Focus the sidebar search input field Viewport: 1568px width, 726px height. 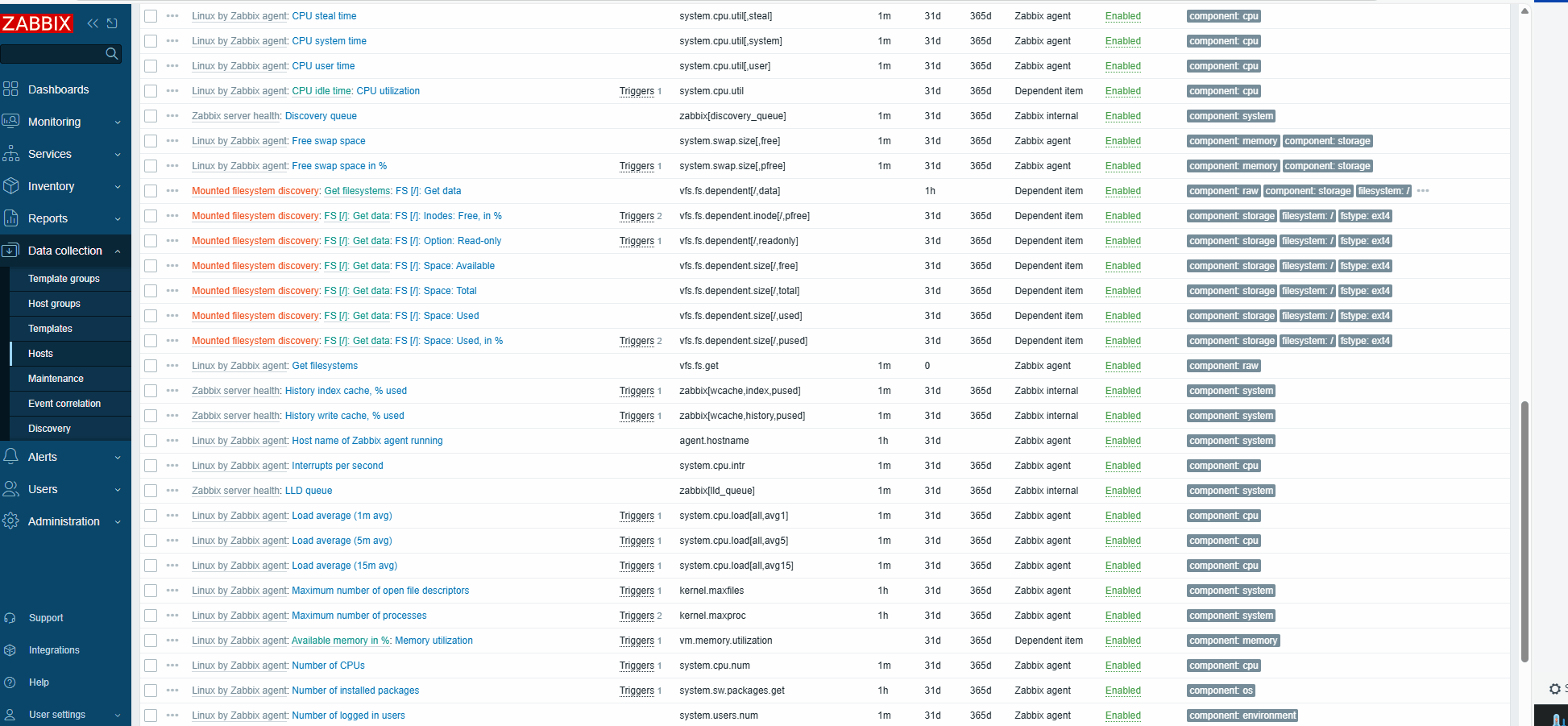(52, 53)
